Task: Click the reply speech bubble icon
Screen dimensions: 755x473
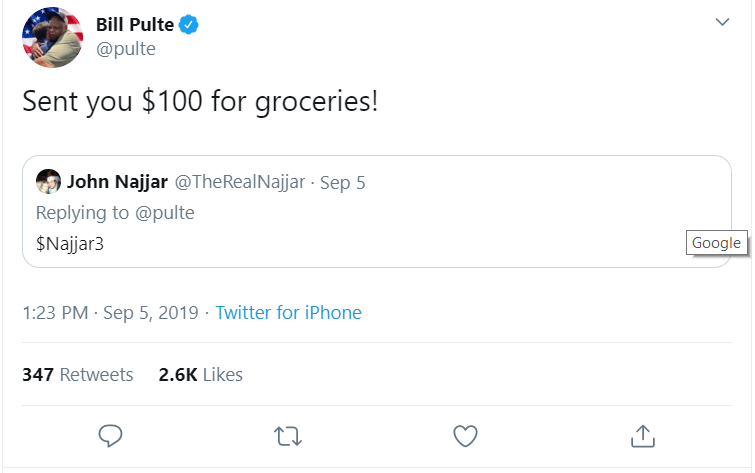Action: [110, 436]
